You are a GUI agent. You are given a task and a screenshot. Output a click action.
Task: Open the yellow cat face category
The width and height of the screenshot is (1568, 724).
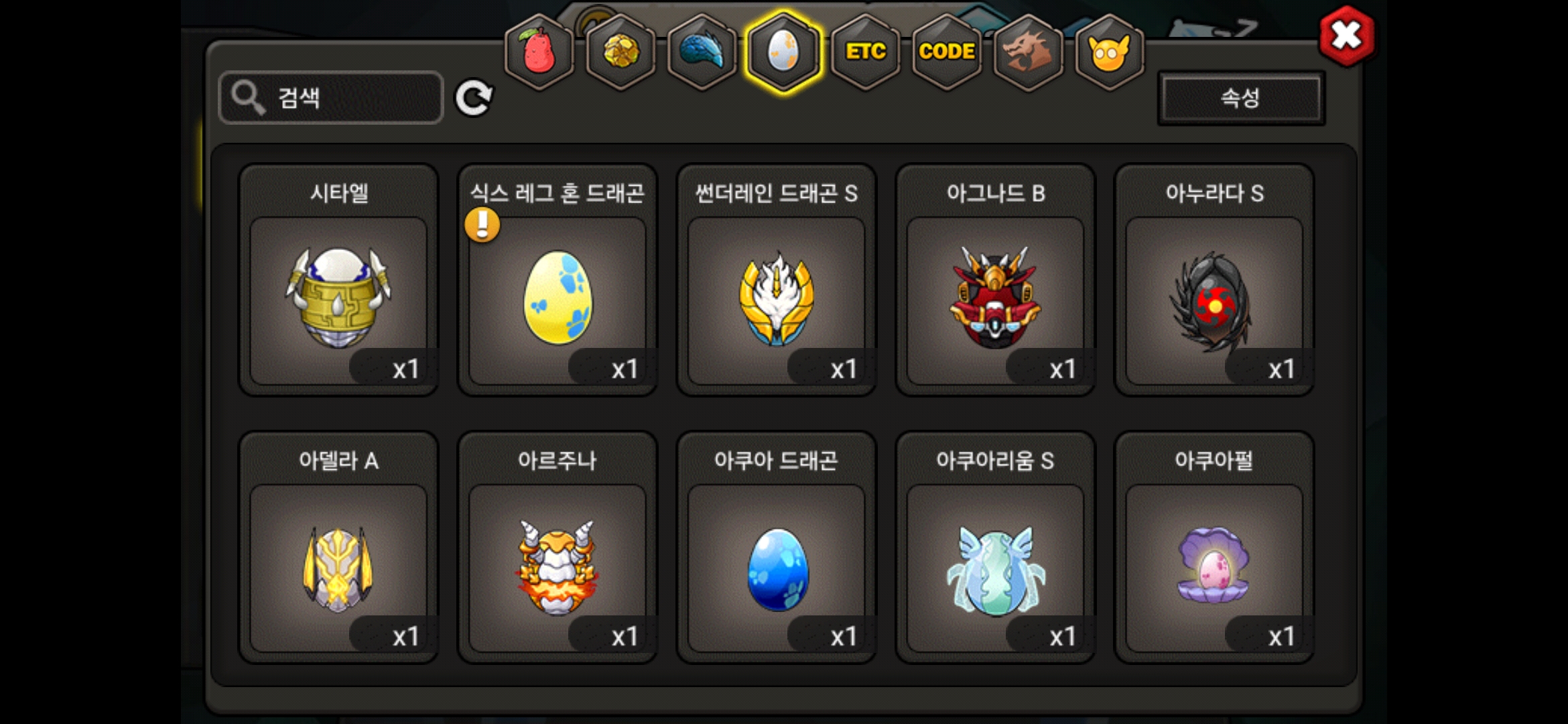coord(1110,52)
